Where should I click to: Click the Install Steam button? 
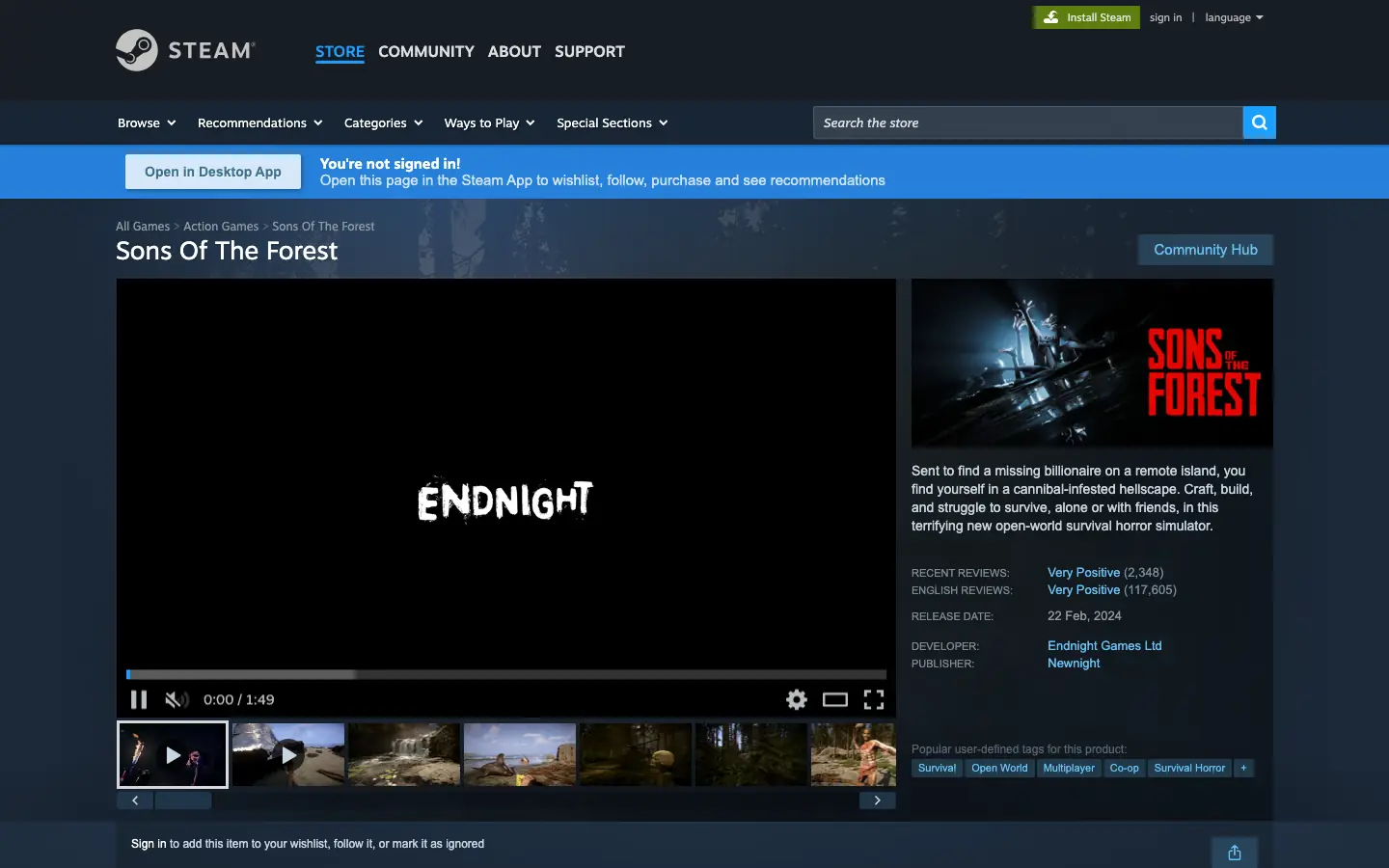tap(1086, 17)
